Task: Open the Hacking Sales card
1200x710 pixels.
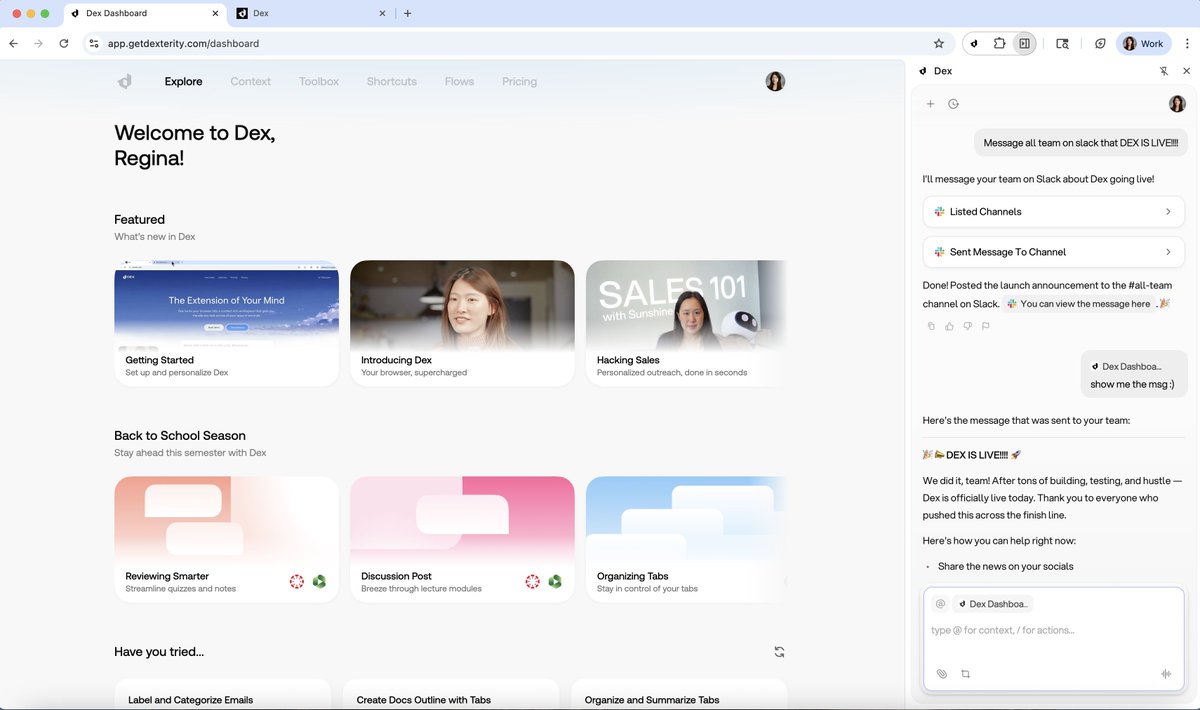Action: [x=686, y=324]
